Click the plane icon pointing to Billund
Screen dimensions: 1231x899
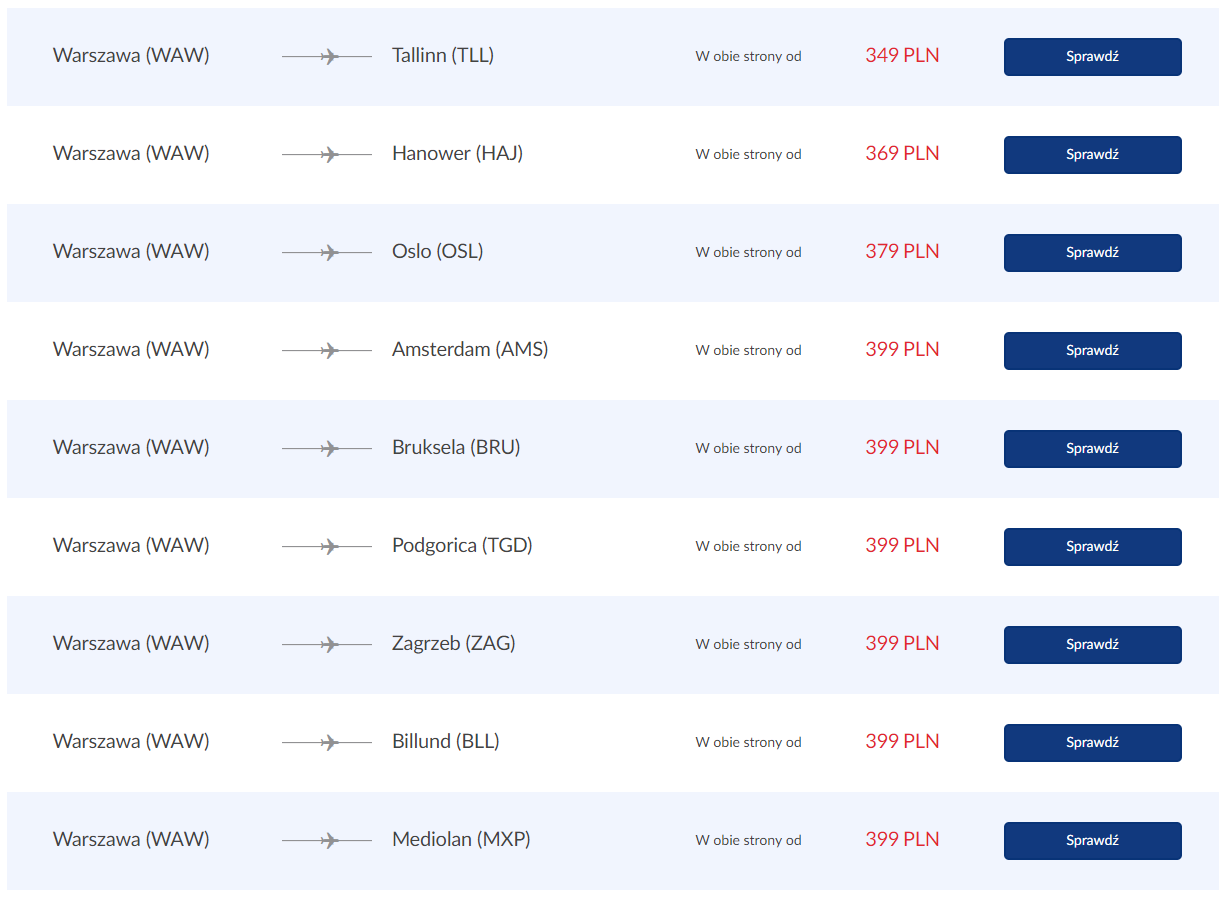(x=327, y=743)
